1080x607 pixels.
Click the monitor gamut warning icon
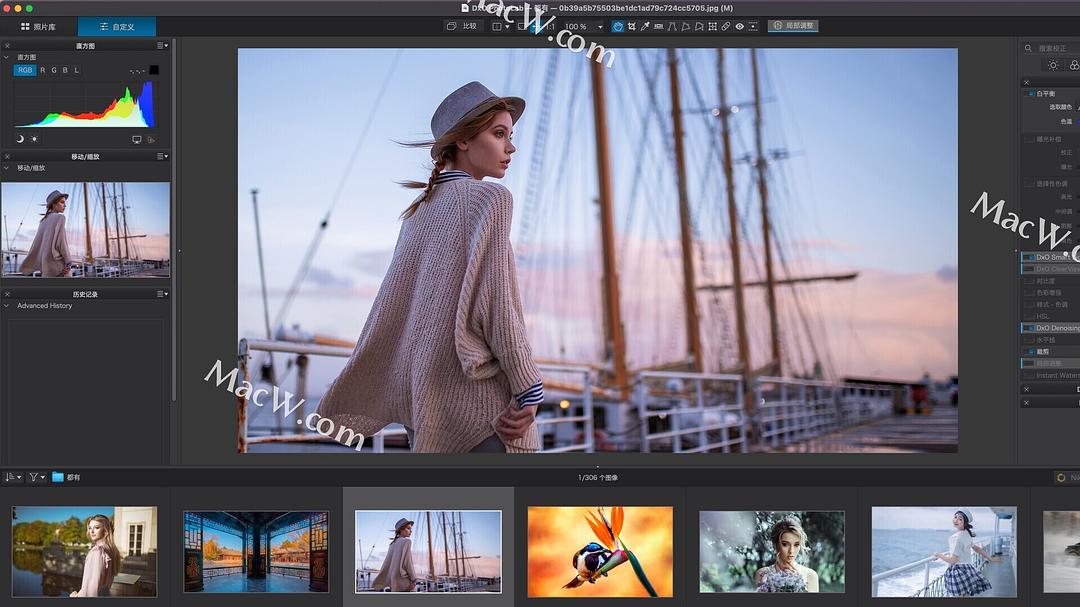pos(137,139)
